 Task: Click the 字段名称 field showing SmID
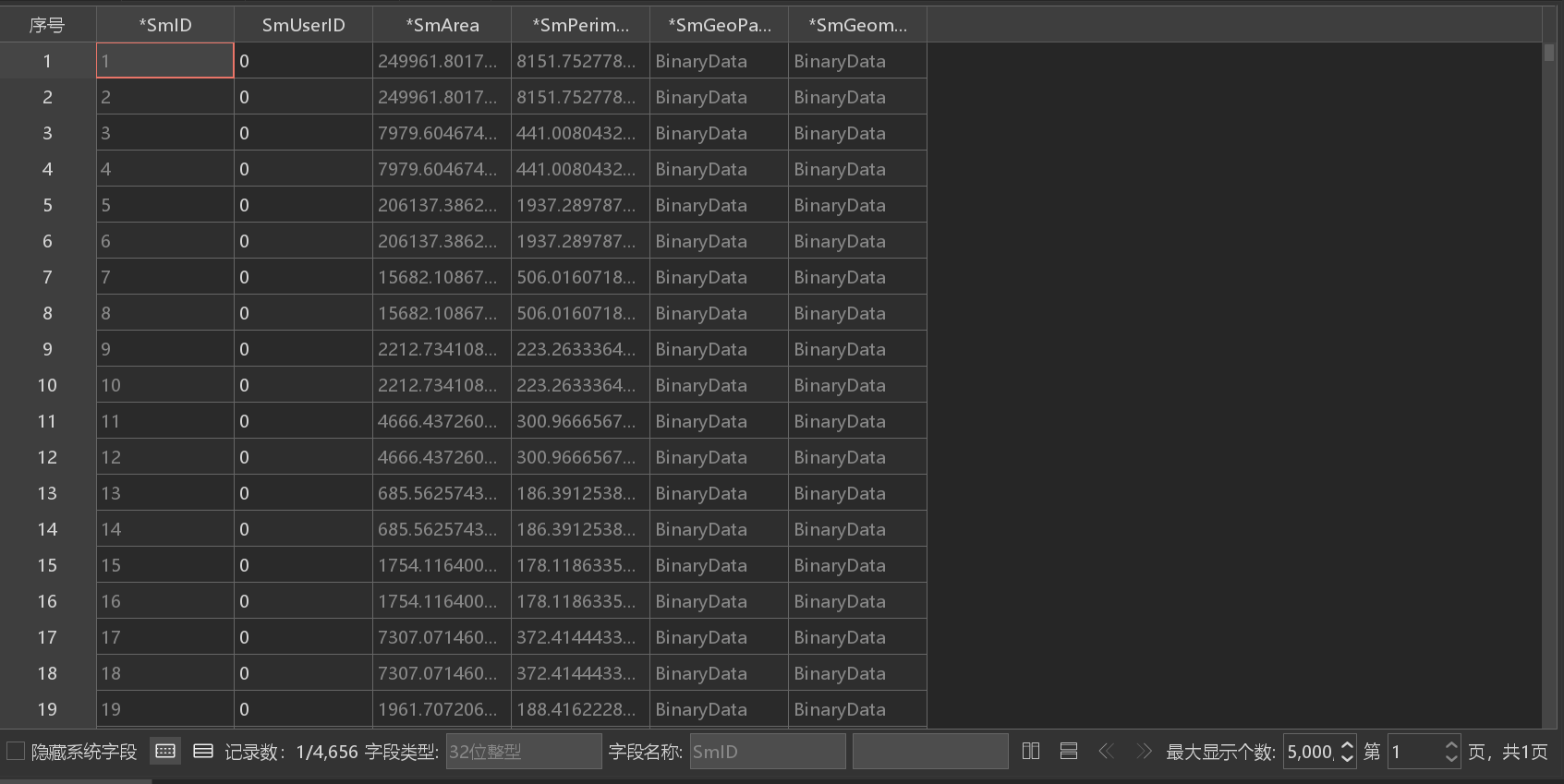(x=767, y=752)
